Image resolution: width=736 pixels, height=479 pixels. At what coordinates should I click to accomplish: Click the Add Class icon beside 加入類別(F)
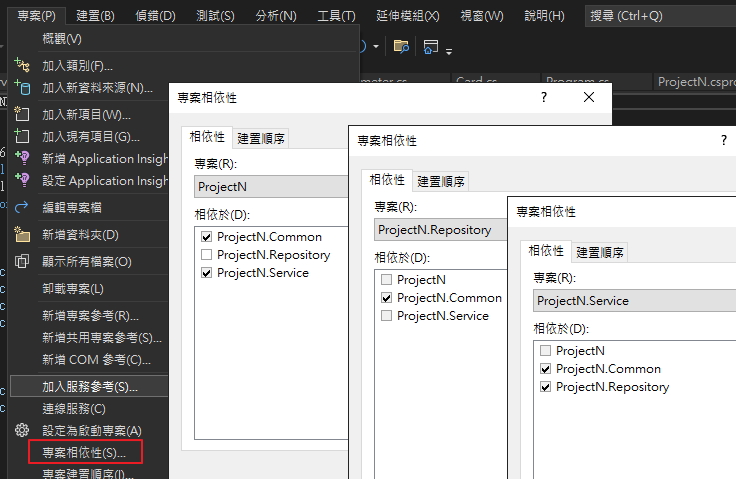(x=22, y=65)
